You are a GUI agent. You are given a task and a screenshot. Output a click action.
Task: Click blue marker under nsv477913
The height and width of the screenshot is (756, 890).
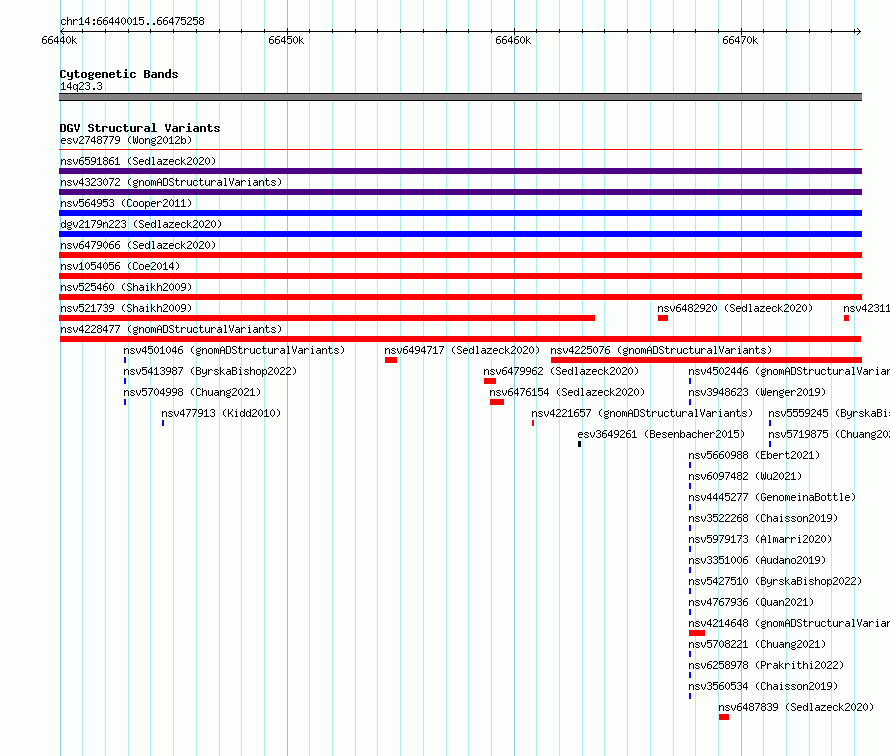[x=163, y=423]
